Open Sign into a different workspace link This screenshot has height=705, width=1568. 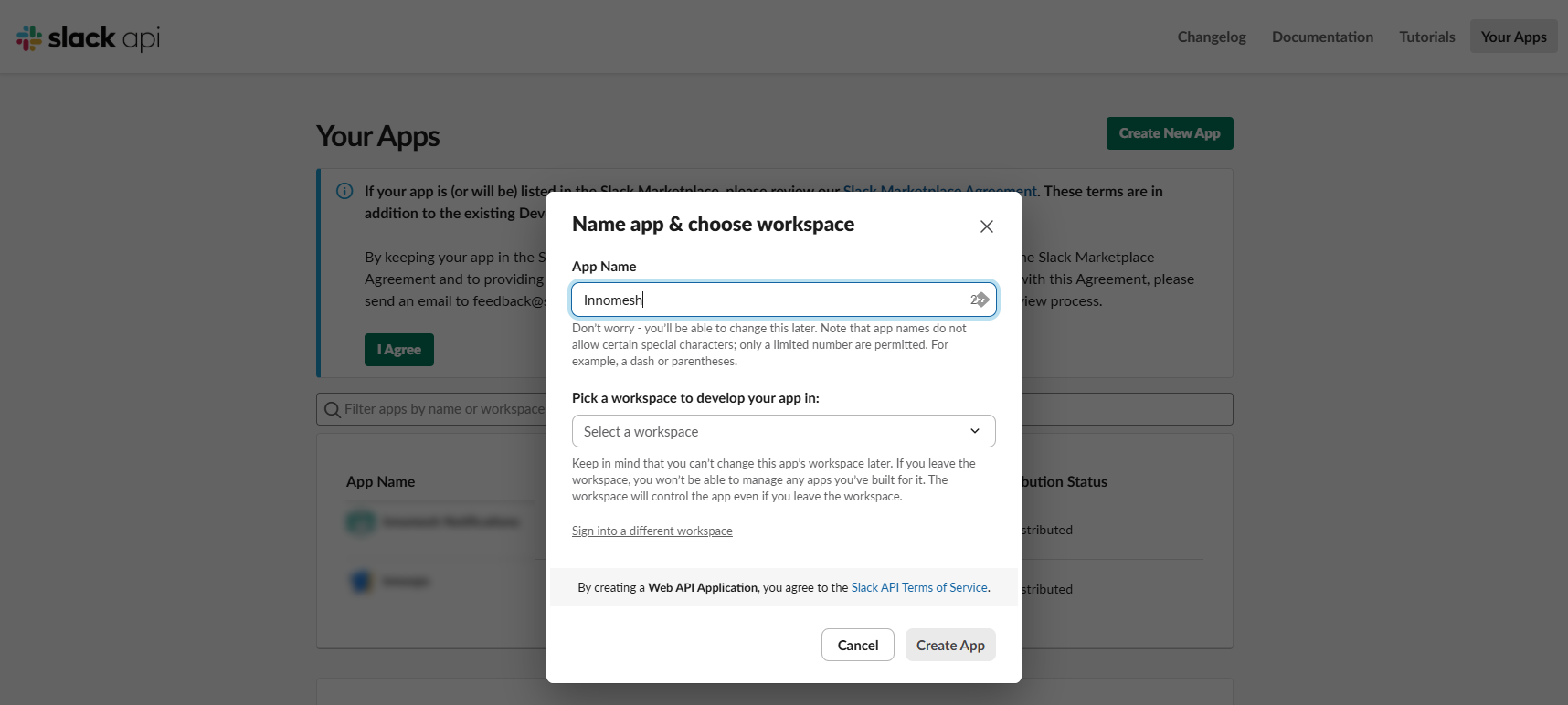pos(652,531)
